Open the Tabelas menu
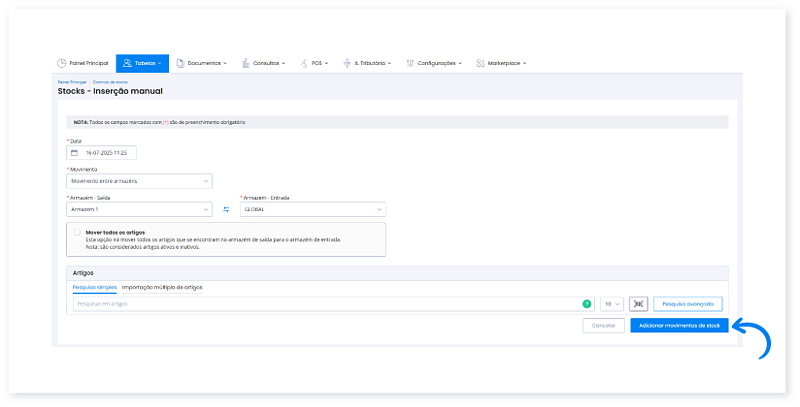The image size is (800, 407). (142, 63)
